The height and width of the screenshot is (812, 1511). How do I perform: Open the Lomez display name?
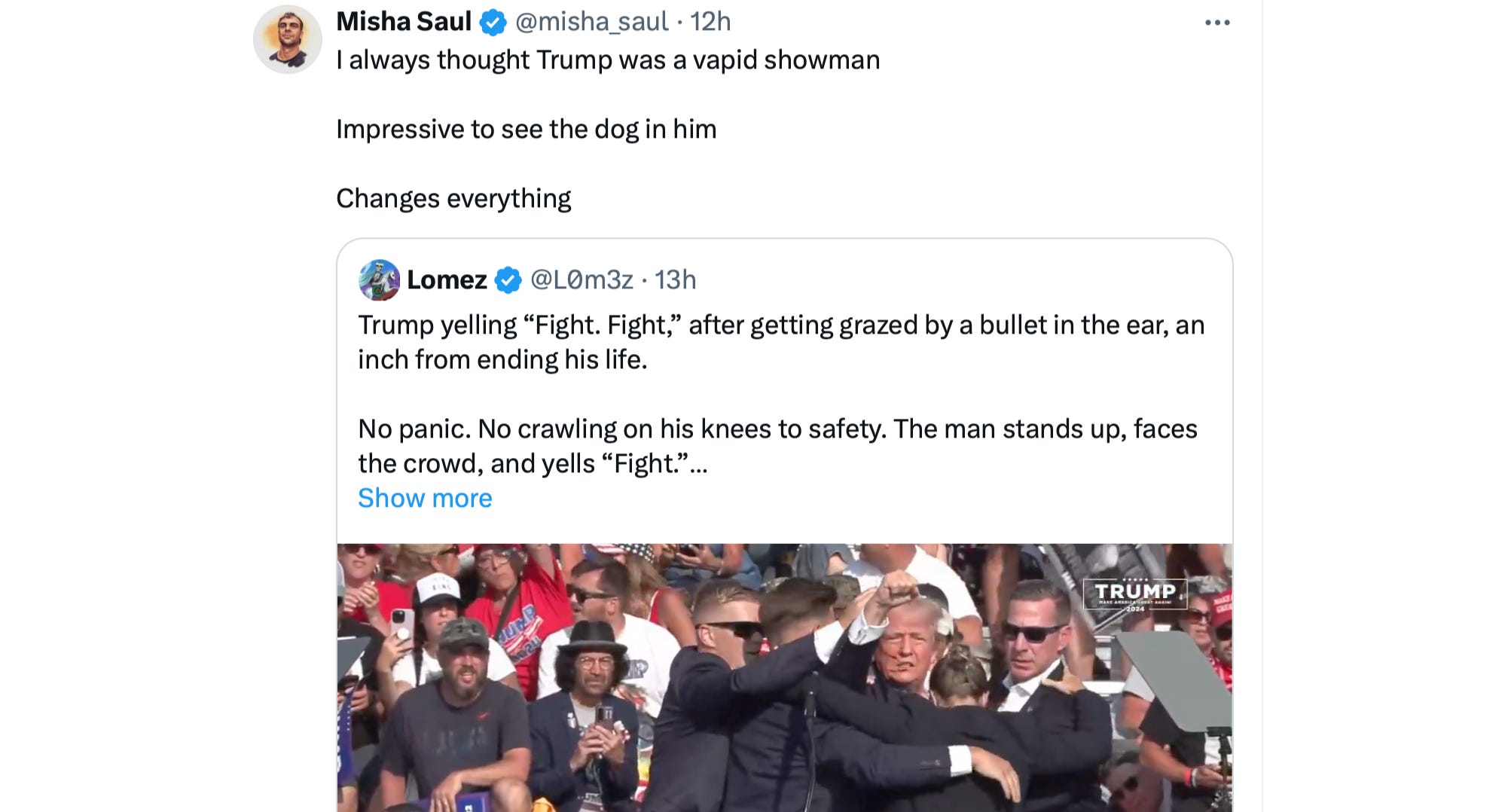pyautogui.click(x=447, y=280)
